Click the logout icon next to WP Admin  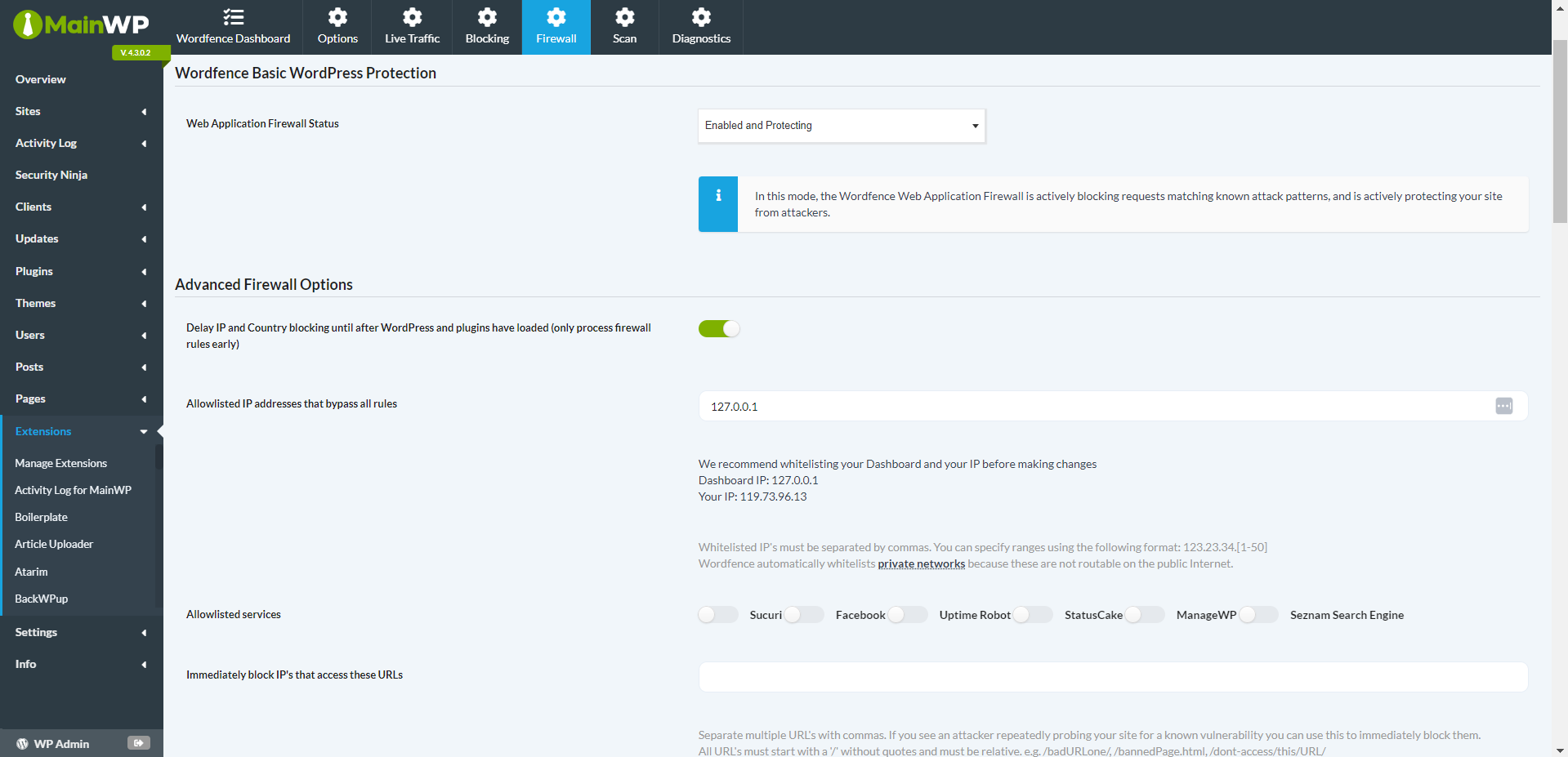click(x=139, y=743)
